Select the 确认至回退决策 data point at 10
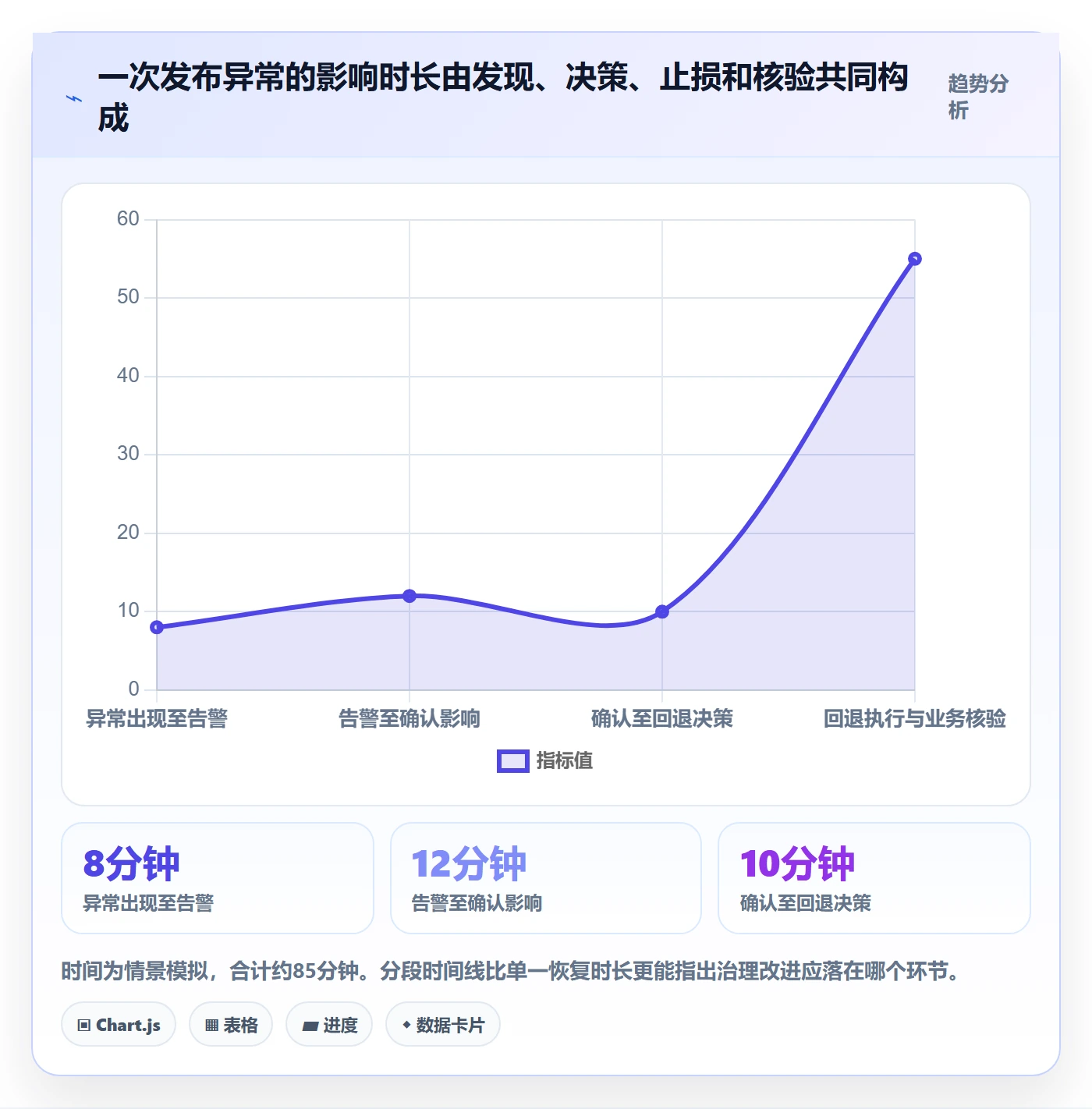This screenshot has width=1092, height=1109. [x=662, y=611]
